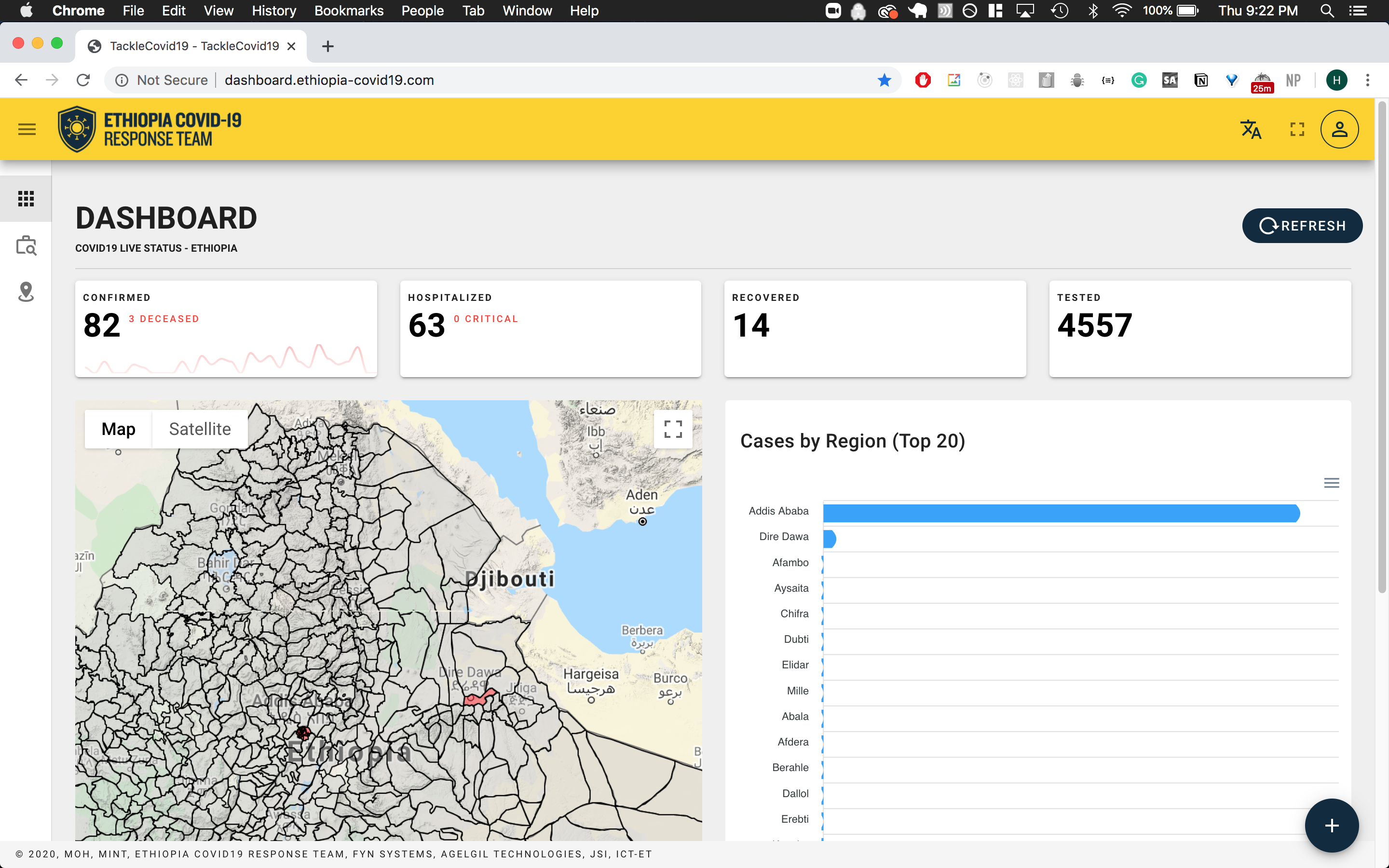Click the fullscreen icon in yellow header
This screenshot has width=1389, height=868.
tap(1297, 129)
